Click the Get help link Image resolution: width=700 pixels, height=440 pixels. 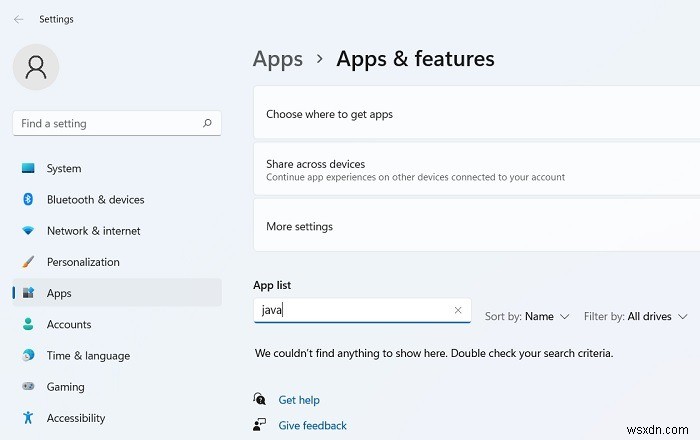pyautogui.click(x=299, y=400)
